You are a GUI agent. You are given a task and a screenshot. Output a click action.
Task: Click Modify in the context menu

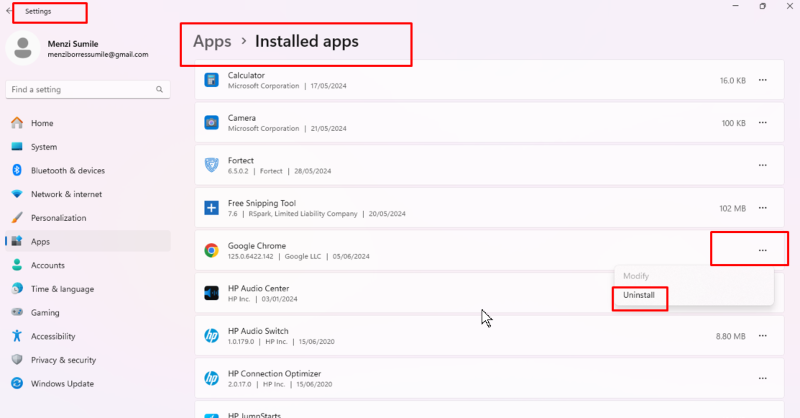[636, 276]
